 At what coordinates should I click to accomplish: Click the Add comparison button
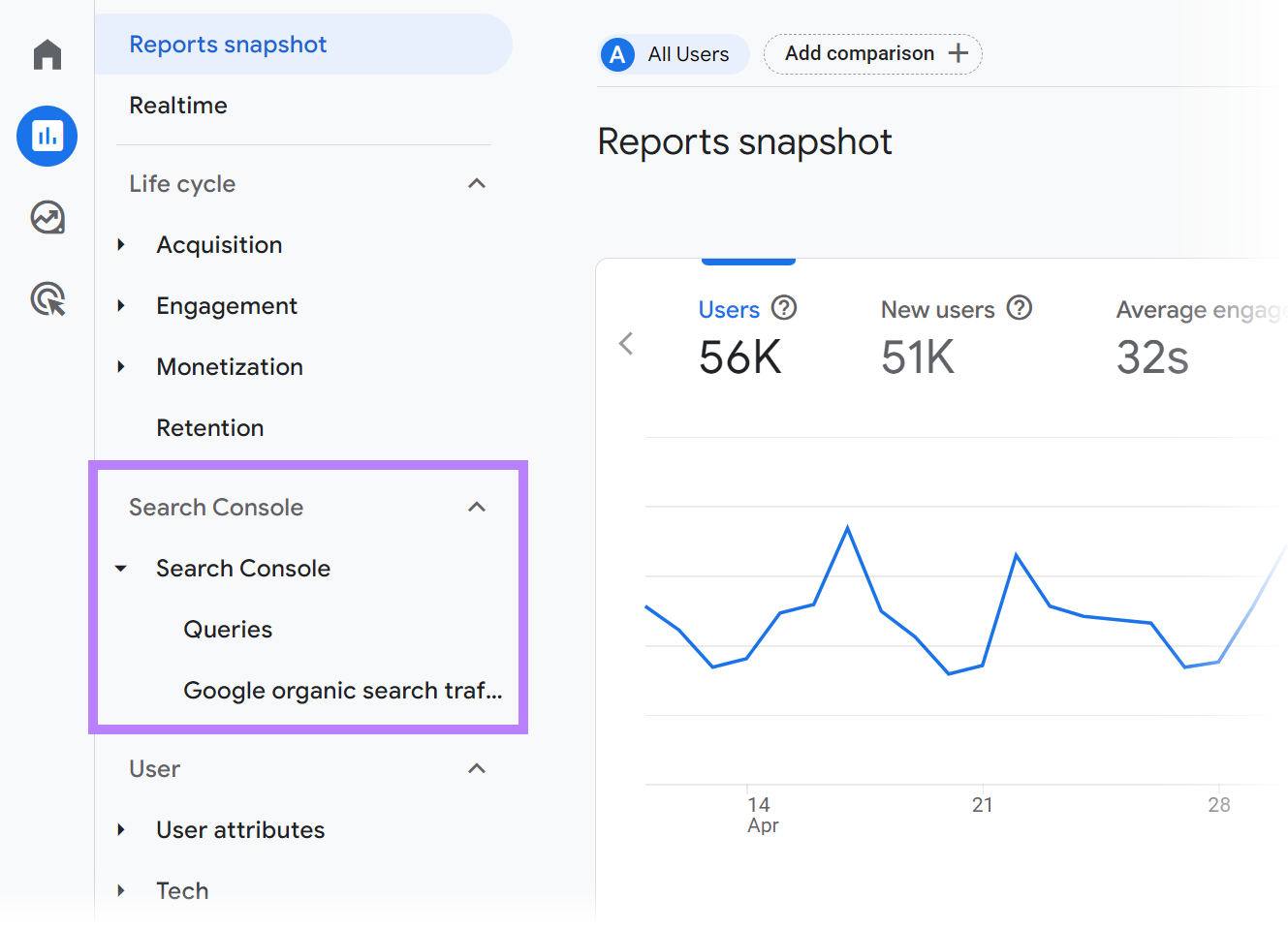(871, 53)
